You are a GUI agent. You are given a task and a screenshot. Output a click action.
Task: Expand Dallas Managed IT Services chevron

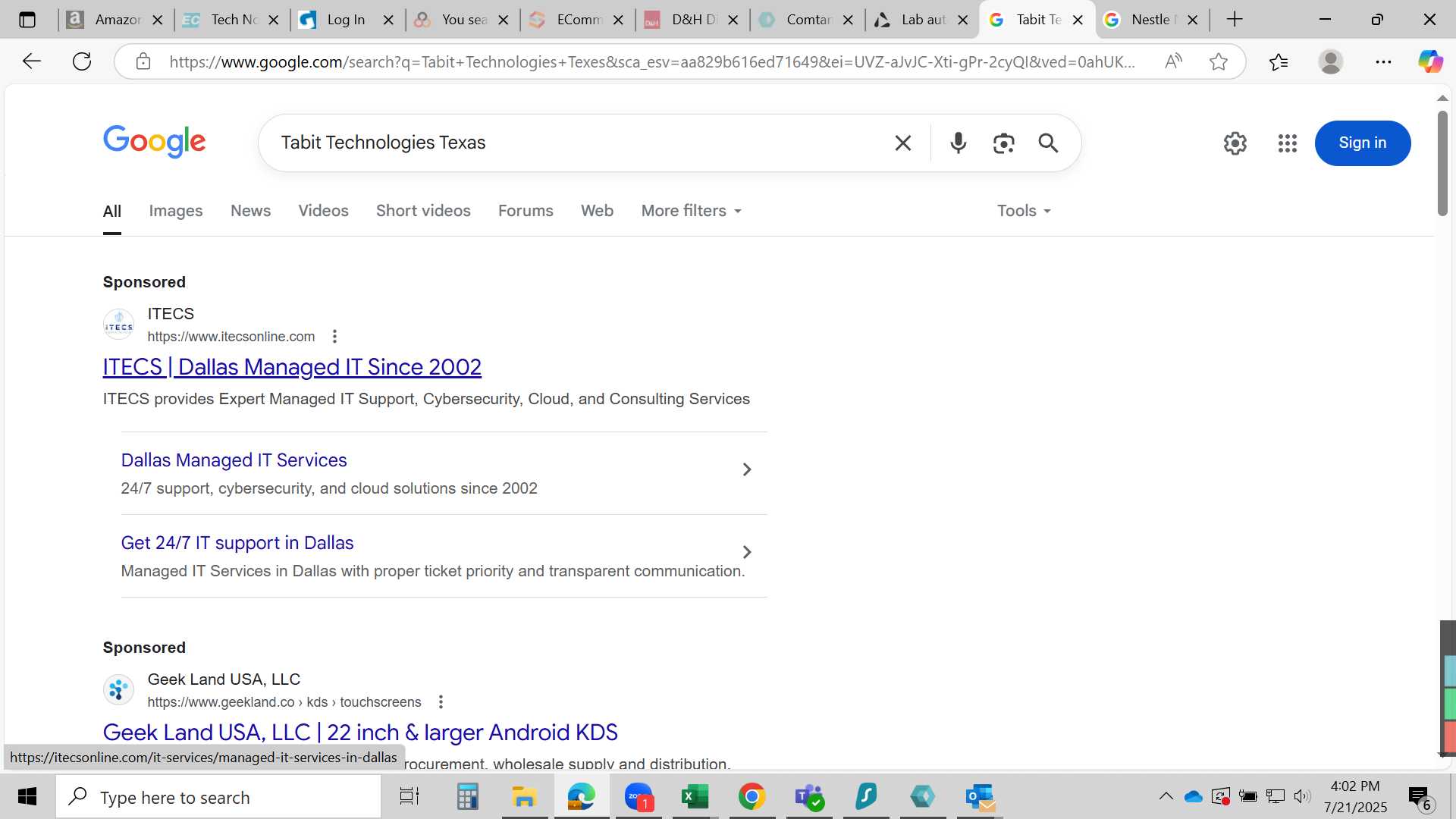pos(747,469)
